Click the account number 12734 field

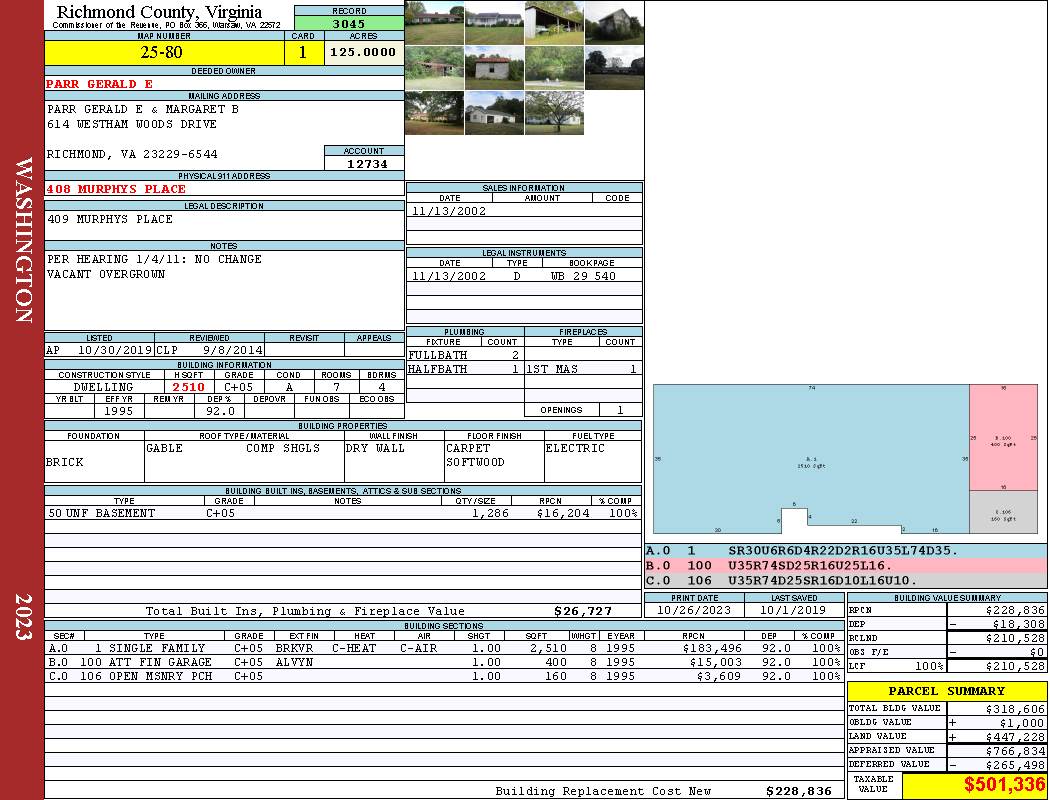(364, 164)
